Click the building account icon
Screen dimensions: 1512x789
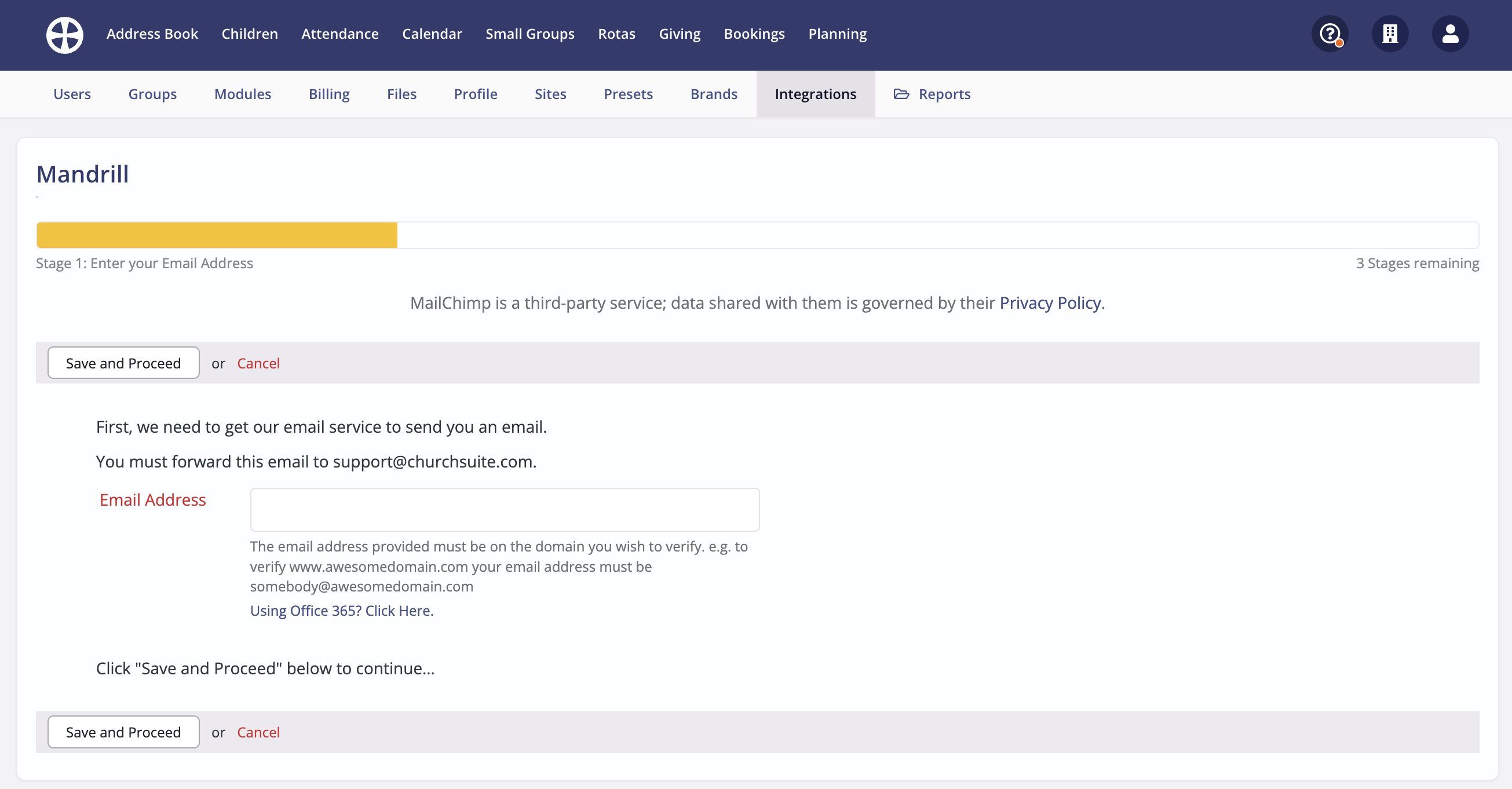(1389, 34)
